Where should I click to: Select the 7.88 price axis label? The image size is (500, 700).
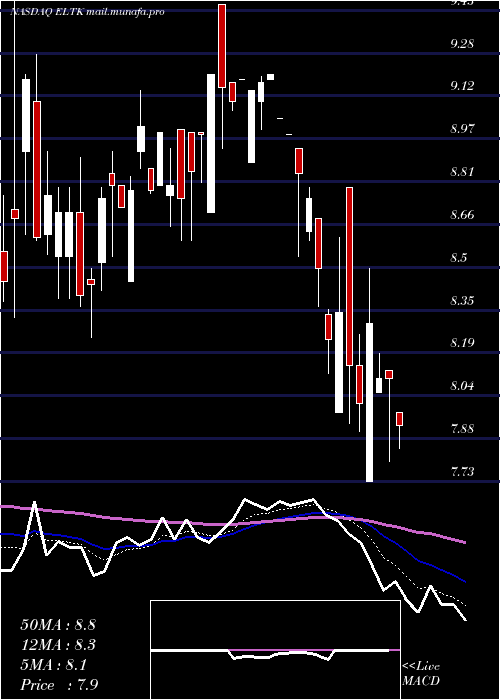click(x=462, y=429)
